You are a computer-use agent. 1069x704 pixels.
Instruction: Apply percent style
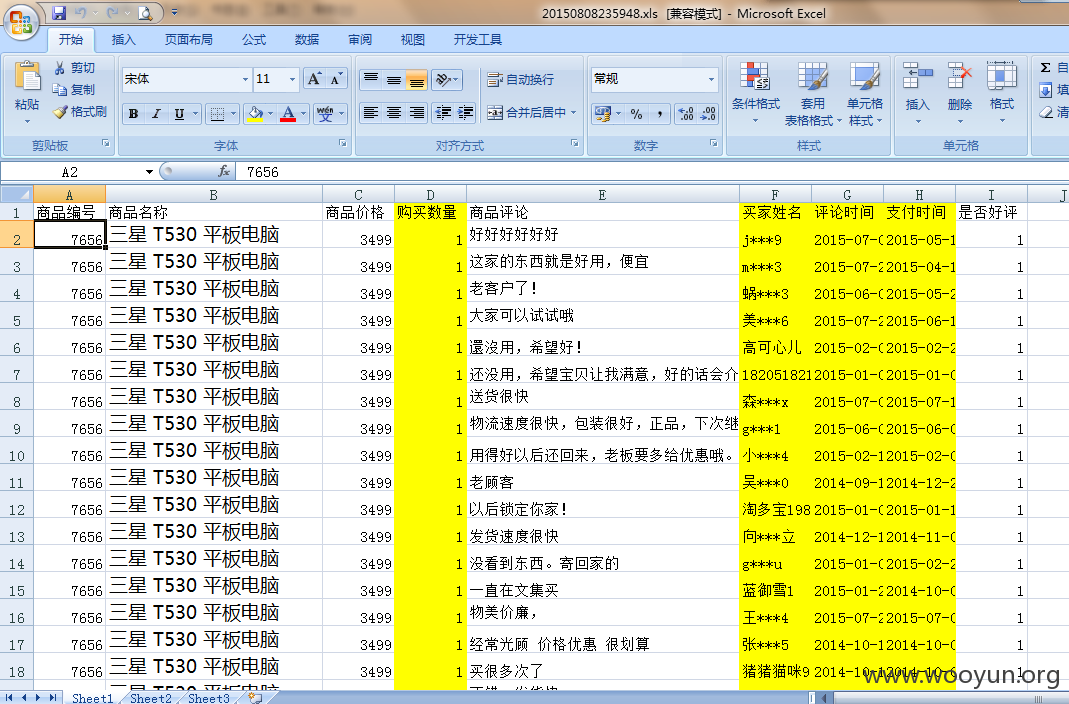[636, 114]
